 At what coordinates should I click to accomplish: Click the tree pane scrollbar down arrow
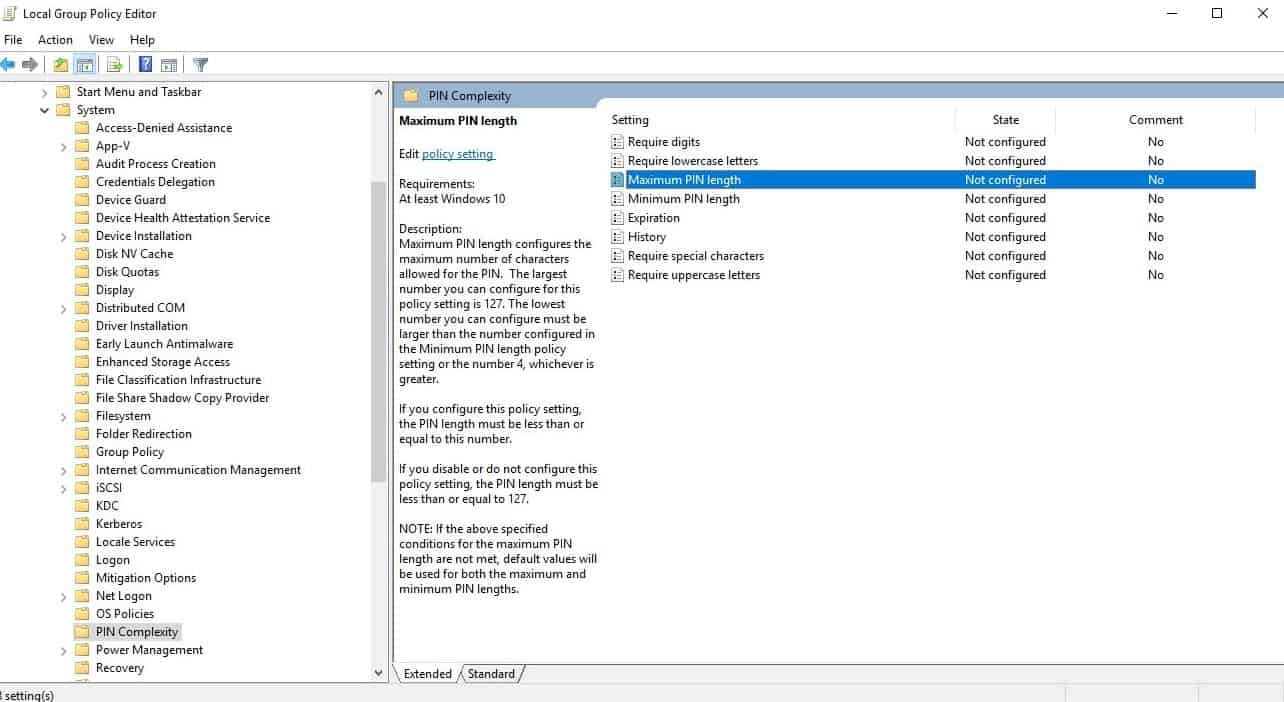pyautogui.click(x=378, y=673)
